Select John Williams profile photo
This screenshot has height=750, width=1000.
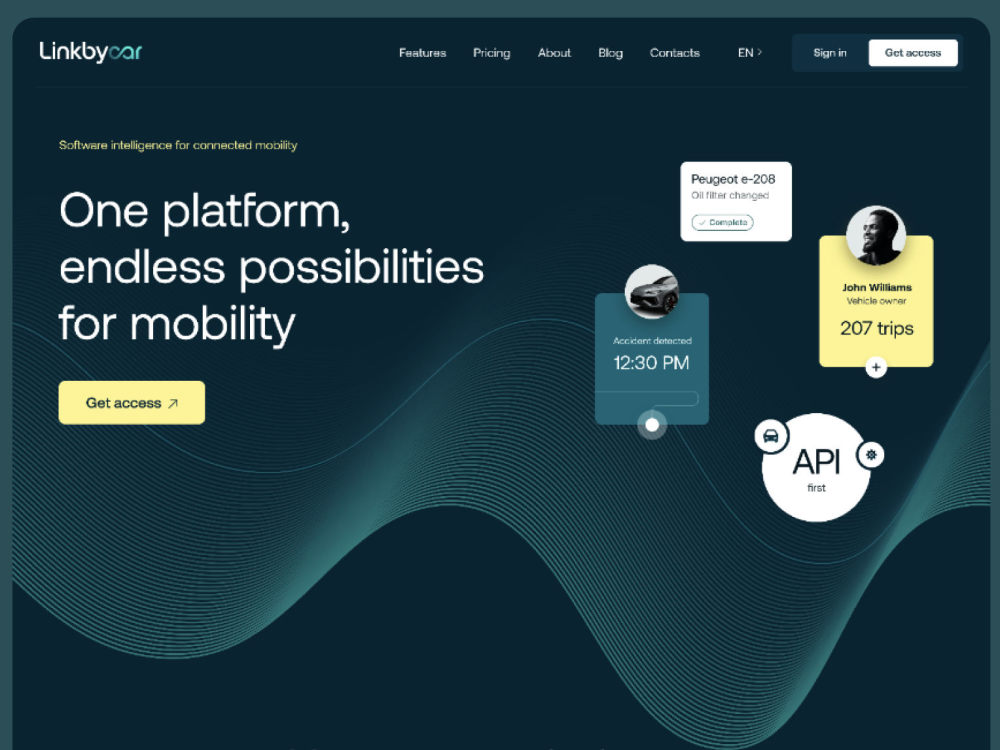[x=876, y=235]
